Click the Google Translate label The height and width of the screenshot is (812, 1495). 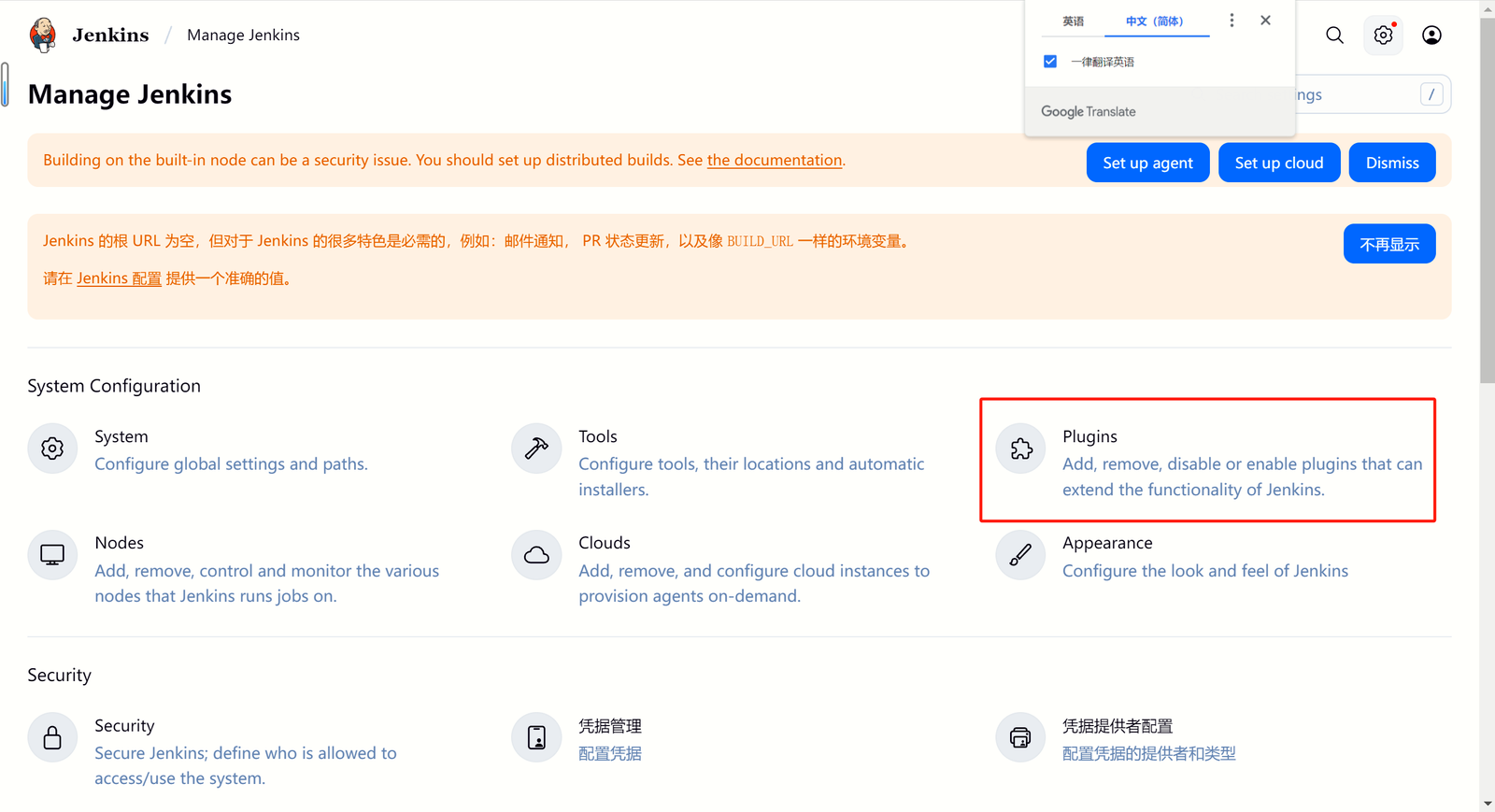(1089, 111)
